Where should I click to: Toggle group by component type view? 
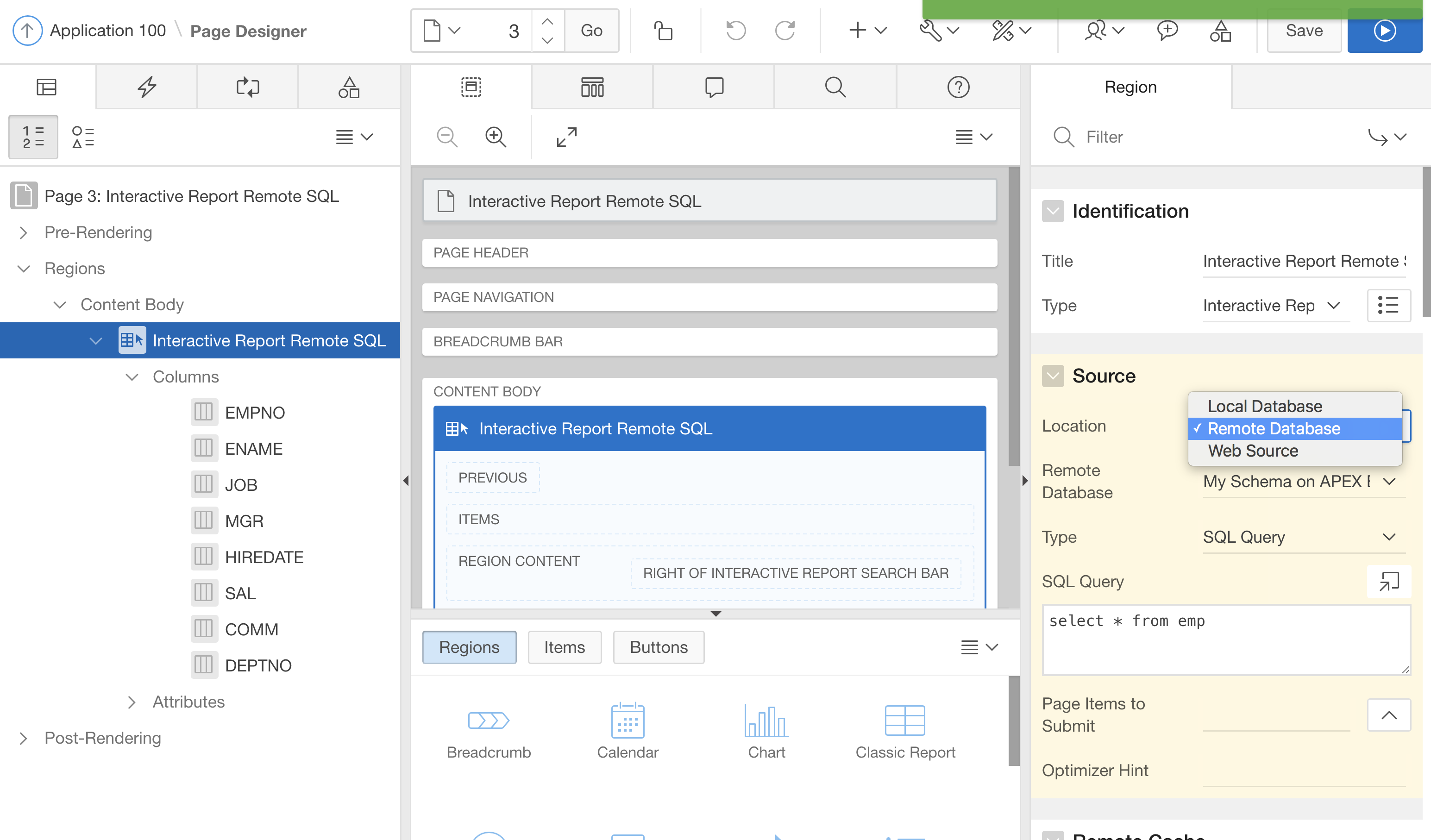coord(83,137)
